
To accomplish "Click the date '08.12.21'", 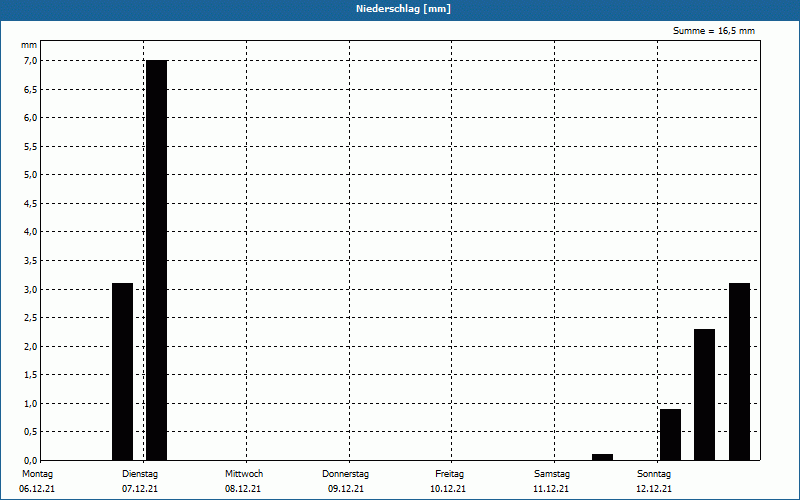I will click(x=243, y=489).
